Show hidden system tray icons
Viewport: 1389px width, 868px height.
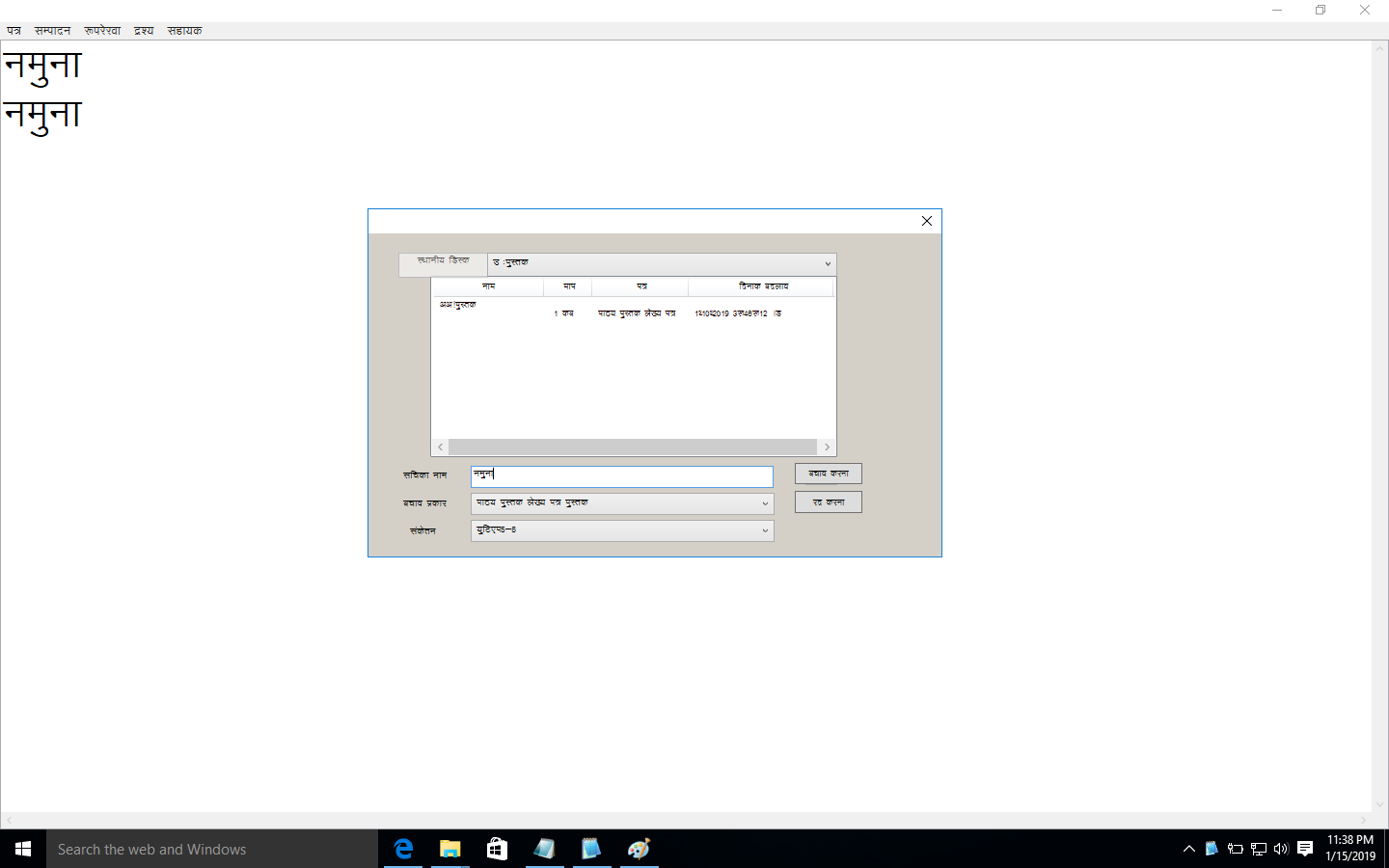(x=1188, y=849)
